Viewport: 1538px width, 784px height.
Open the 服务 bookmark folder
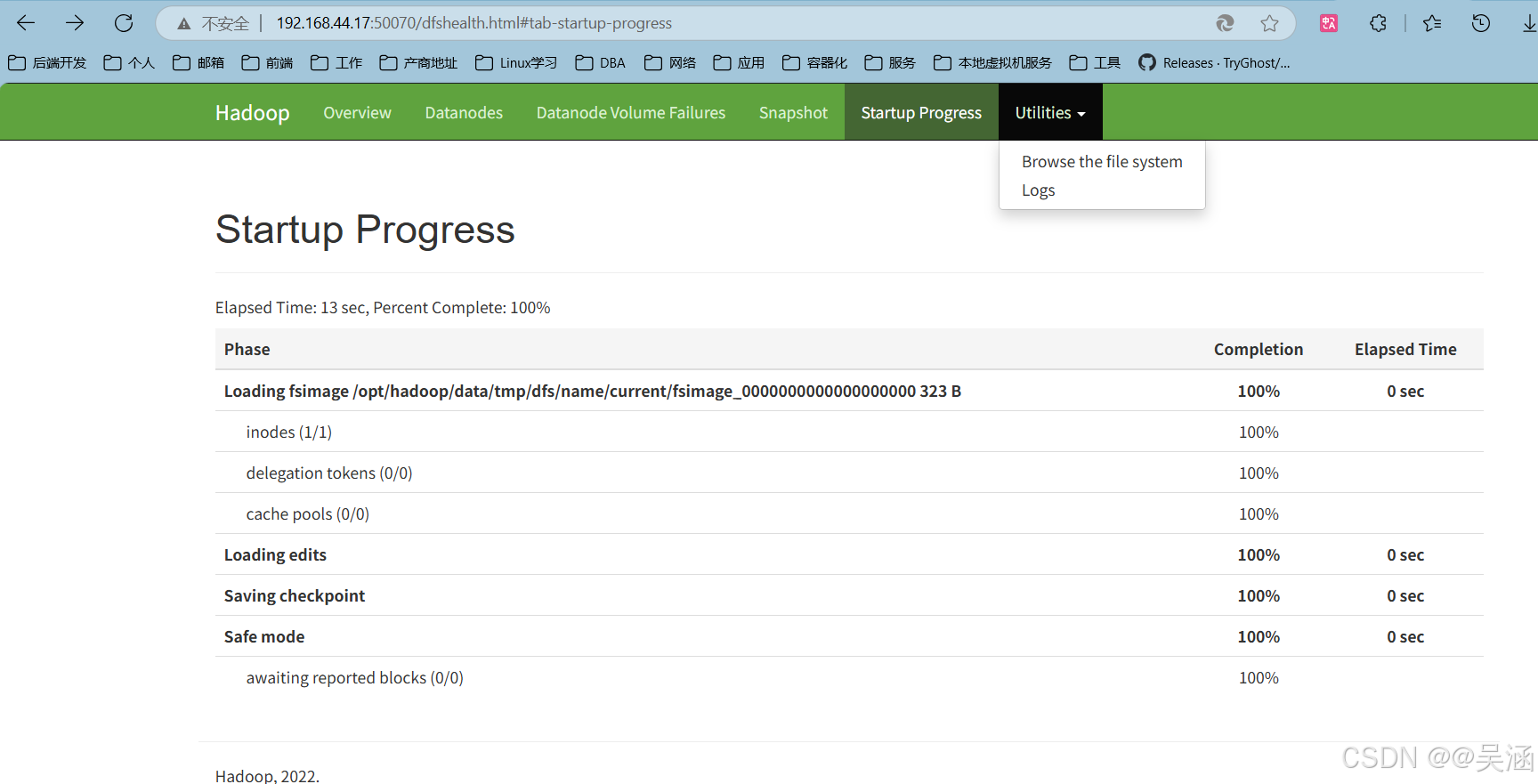(890, 62)
